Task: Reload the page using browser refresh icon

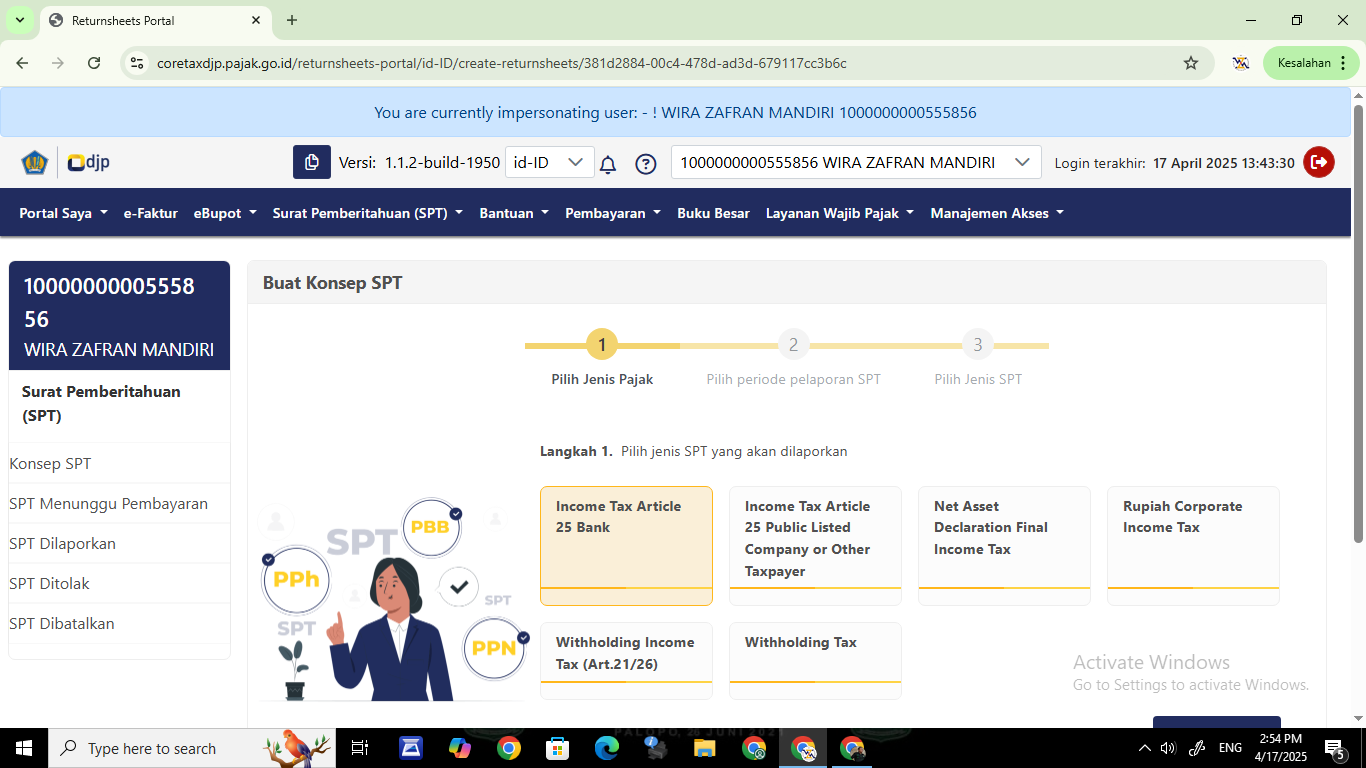Action: click(94, 63)
